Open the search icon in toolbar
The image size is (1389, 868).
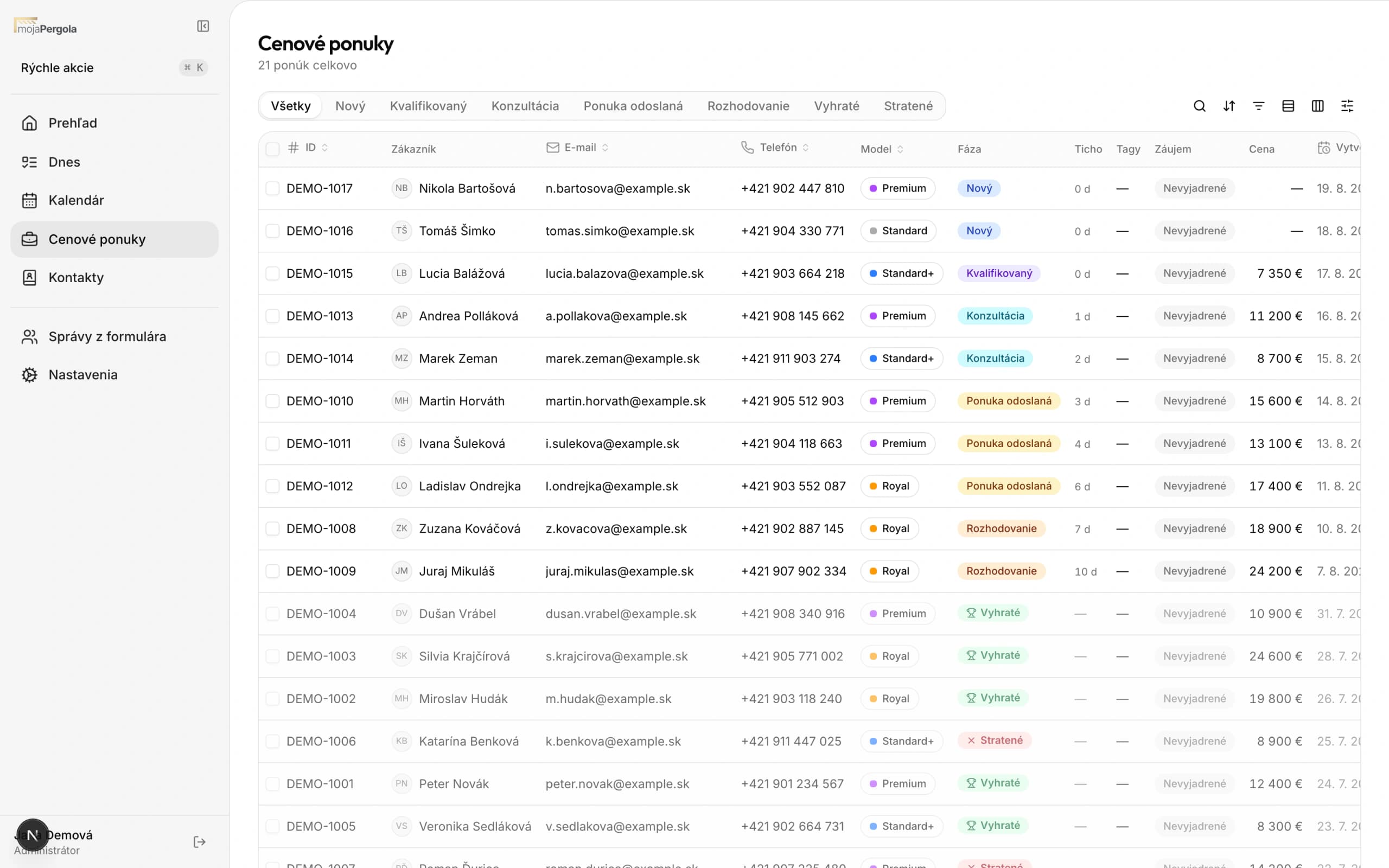[1199, 106]
